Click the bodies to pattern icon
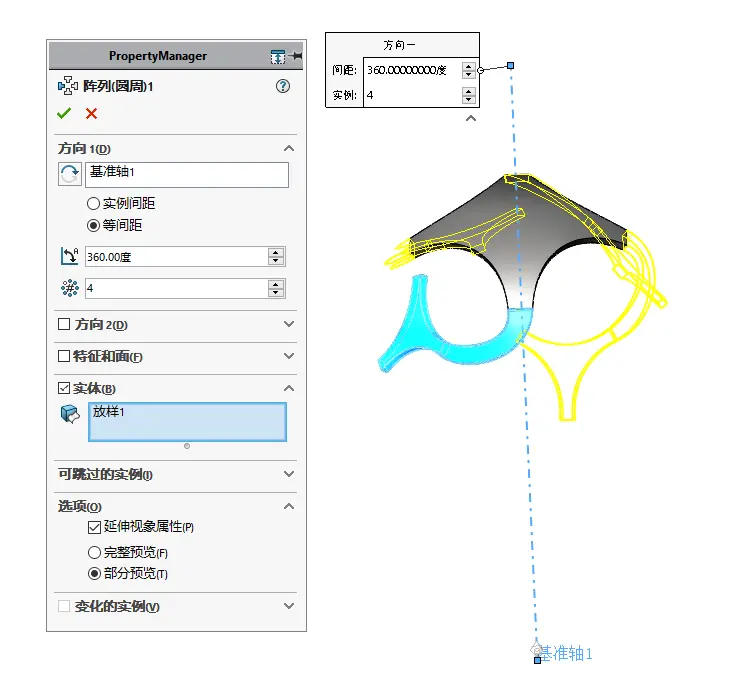 click(70, 414)
